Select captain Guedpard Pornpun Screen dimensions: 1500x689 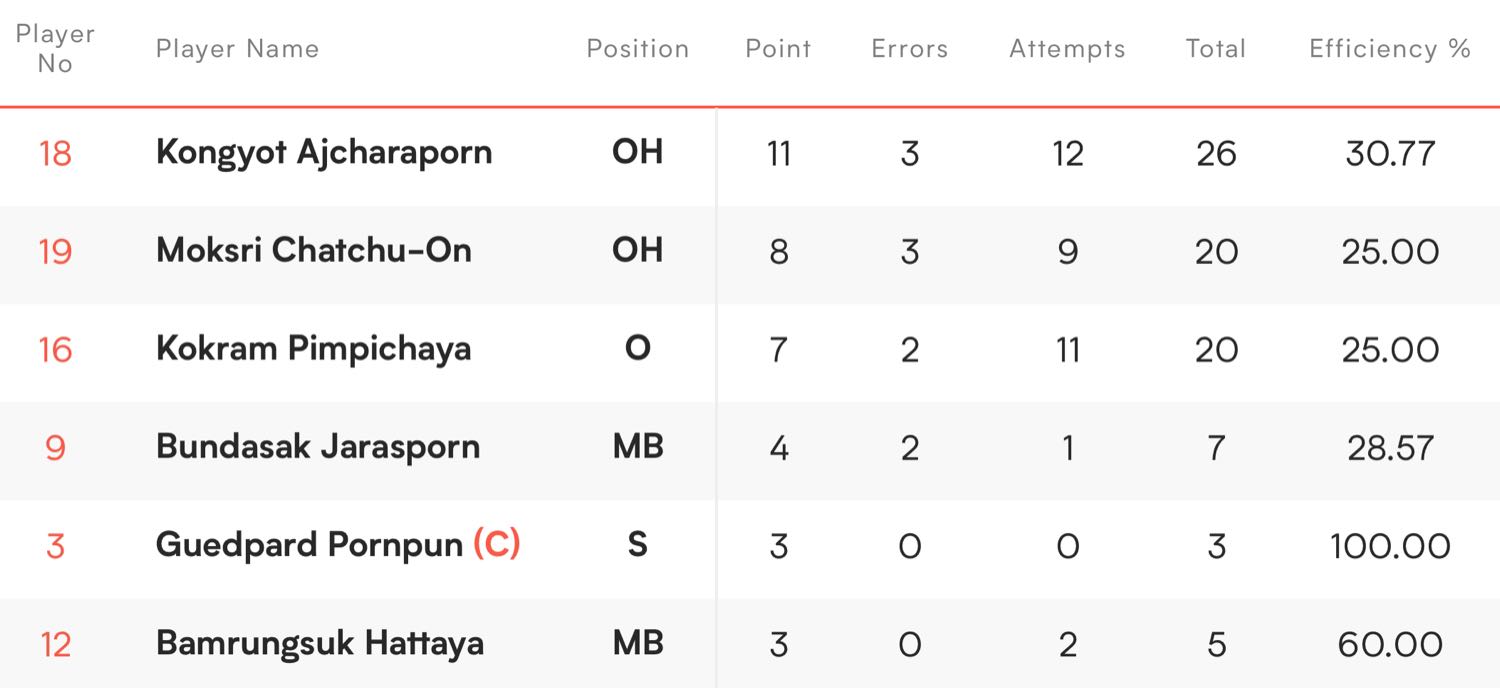click(309, 545)
